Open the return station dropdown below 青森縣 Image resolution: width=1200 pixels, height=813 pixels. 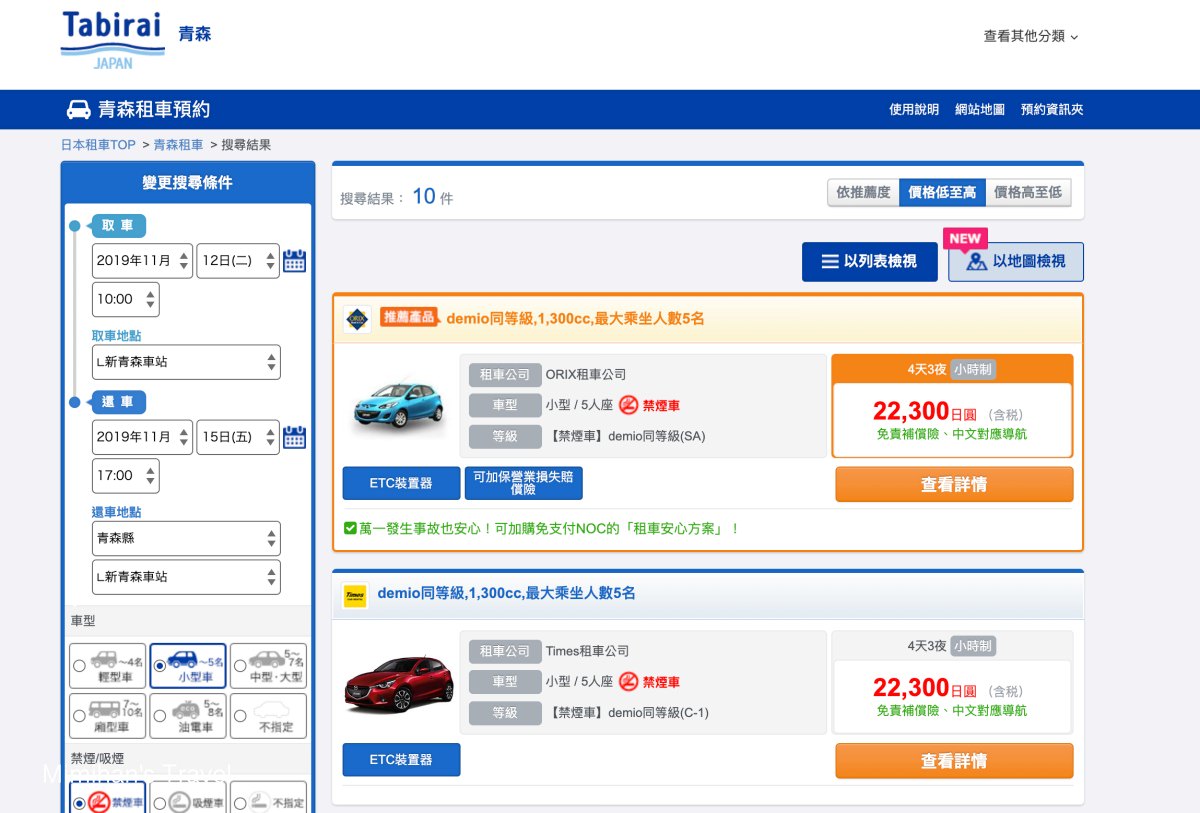(x=186, y=577)
